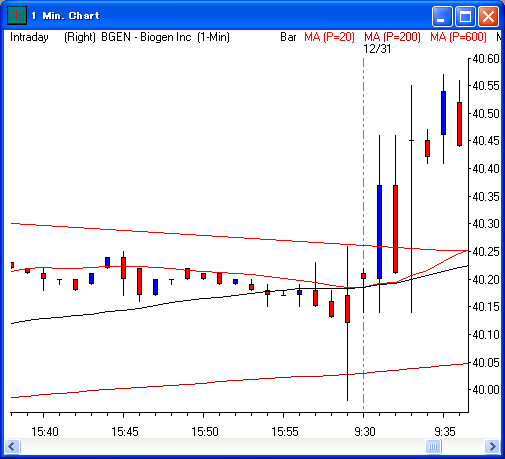
Task: Click the 40.25 price axis label
Action: pyautogui.click(x=486, y=252)
